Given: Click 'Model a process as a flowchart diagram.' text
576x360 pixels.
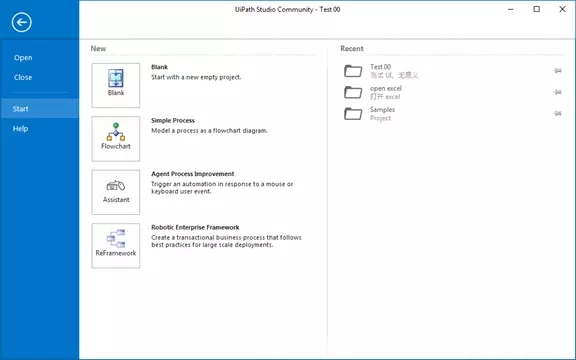Looking at the screenshot, I should tap(209, 130).
